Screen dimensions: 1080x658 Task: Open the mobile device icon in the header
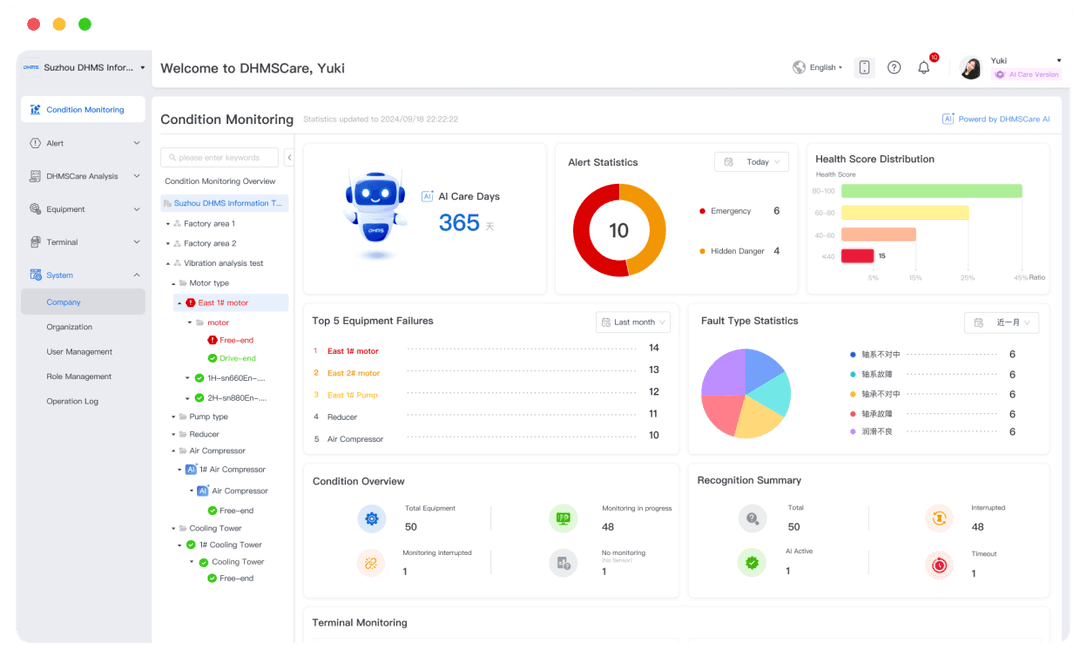864,67
